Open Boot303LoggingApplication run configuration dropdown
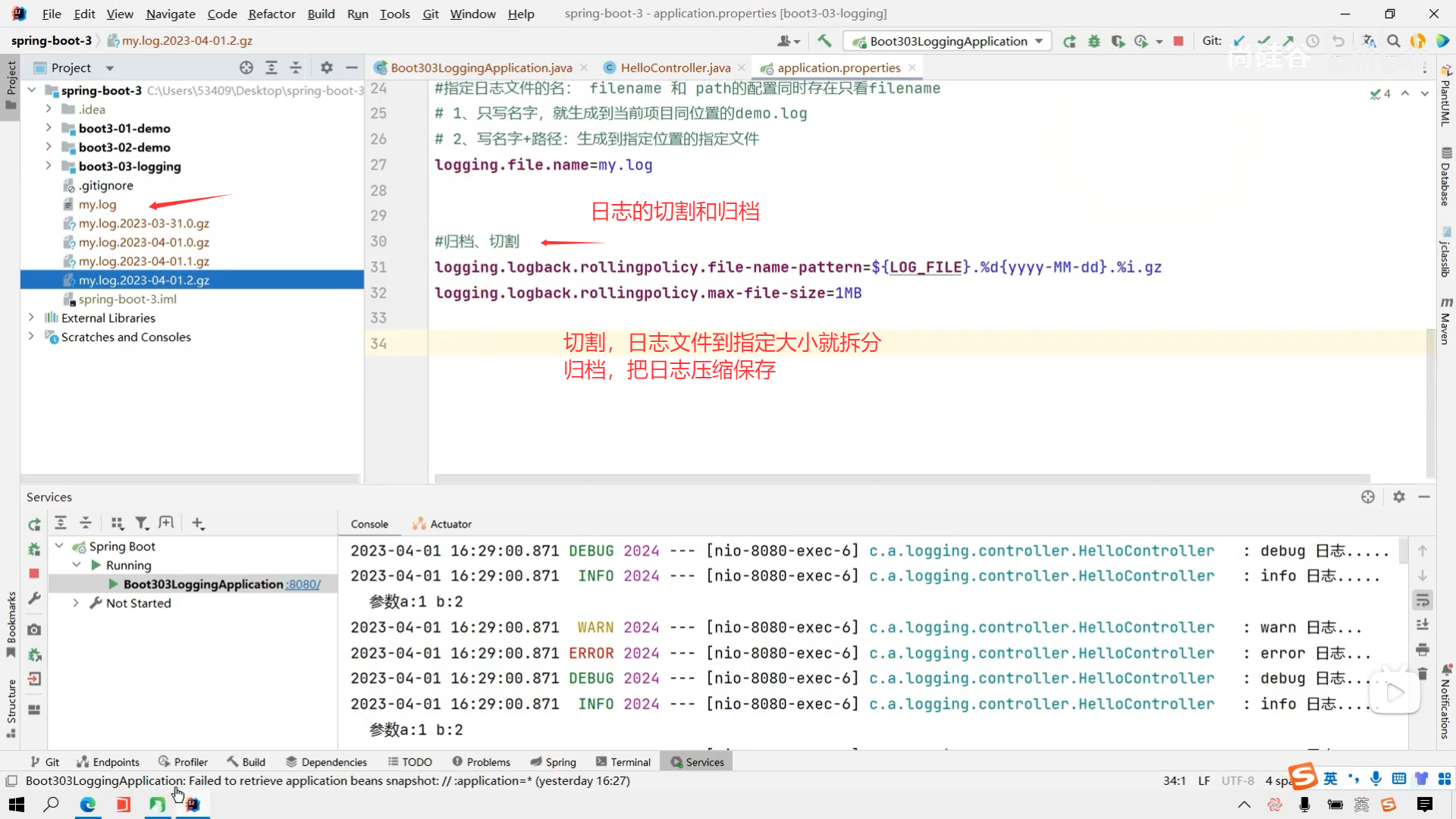This screenshot has width=1456, height=819. tap(948, 41)
